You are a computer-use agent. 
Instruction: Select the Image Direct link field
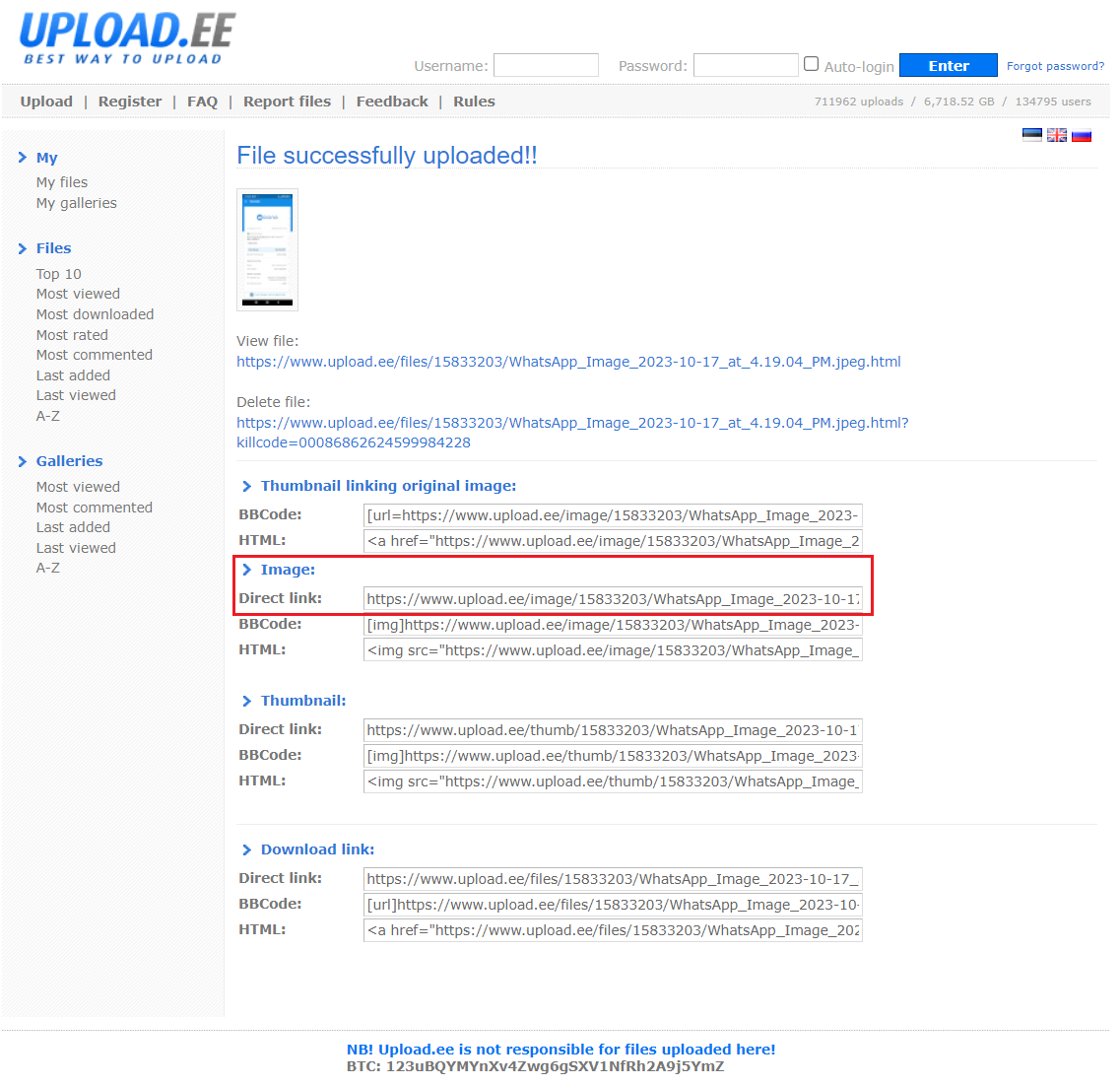click(x=613, y=599)
